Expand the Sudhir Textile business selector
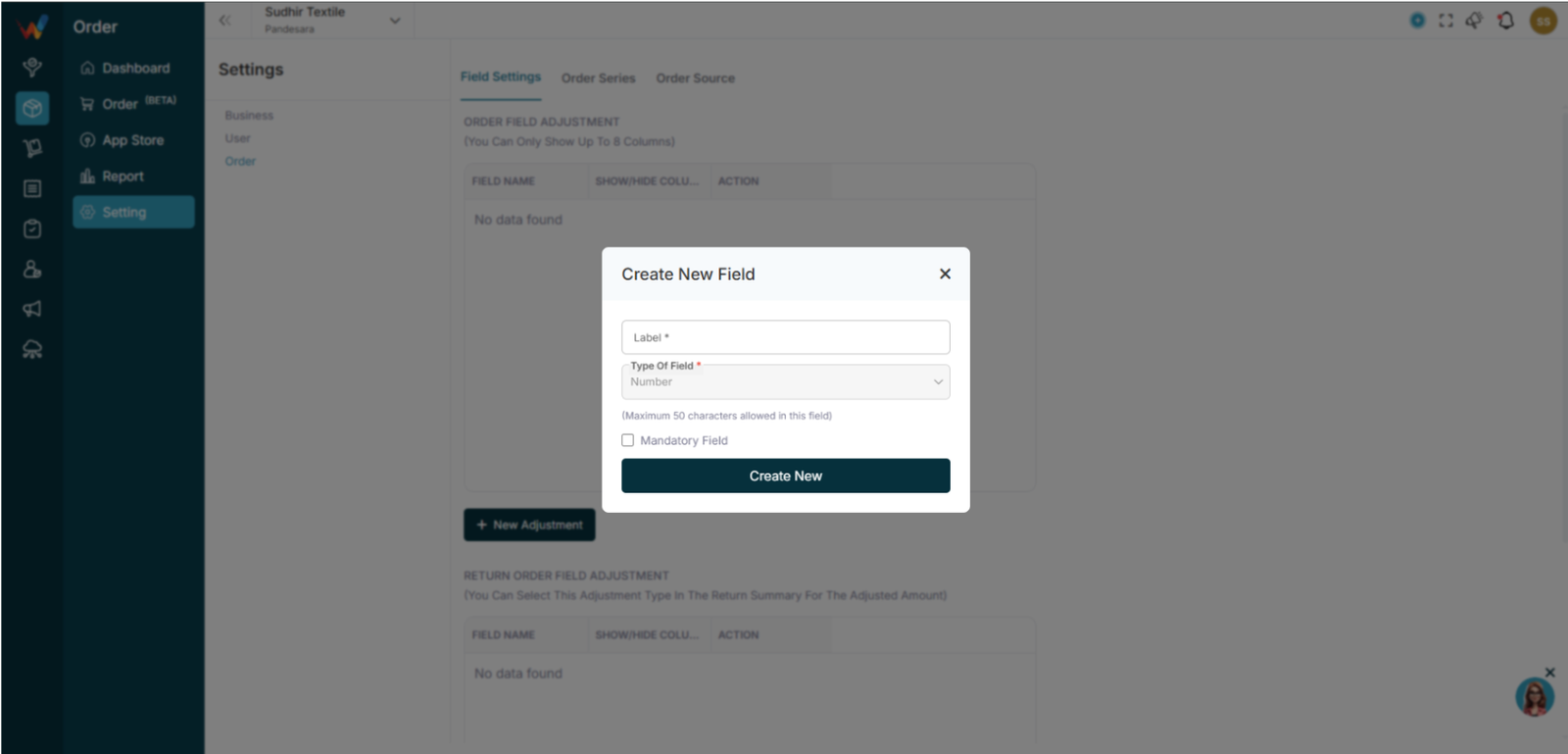This screenshot has width=1568, height=754. pos(333,20)
